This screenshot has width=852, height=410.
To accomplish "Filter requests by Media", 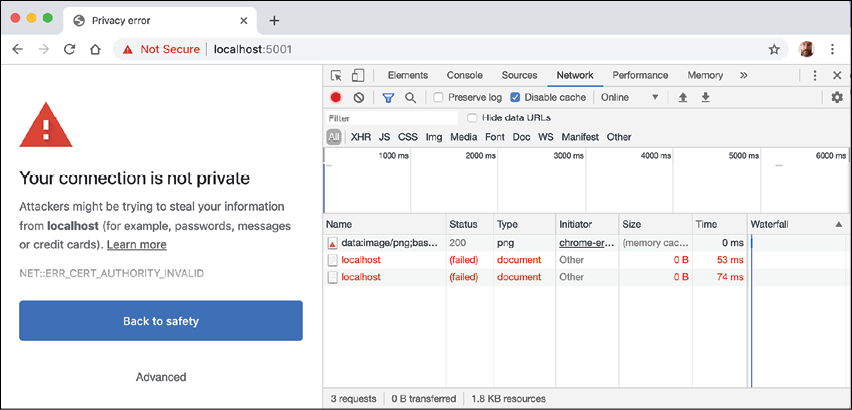I will point(463,137).
